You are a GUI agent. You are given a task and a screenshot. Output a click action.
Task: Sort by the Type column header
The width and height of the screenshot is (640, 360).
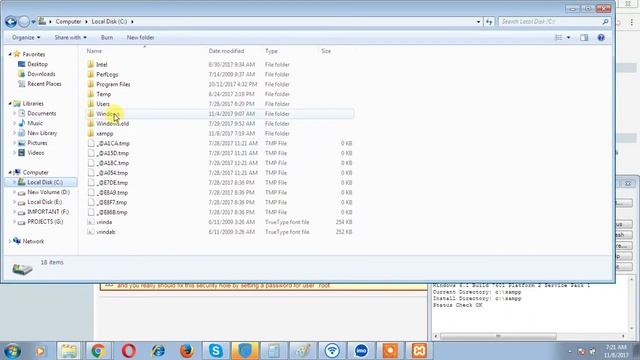pos(271,51)
